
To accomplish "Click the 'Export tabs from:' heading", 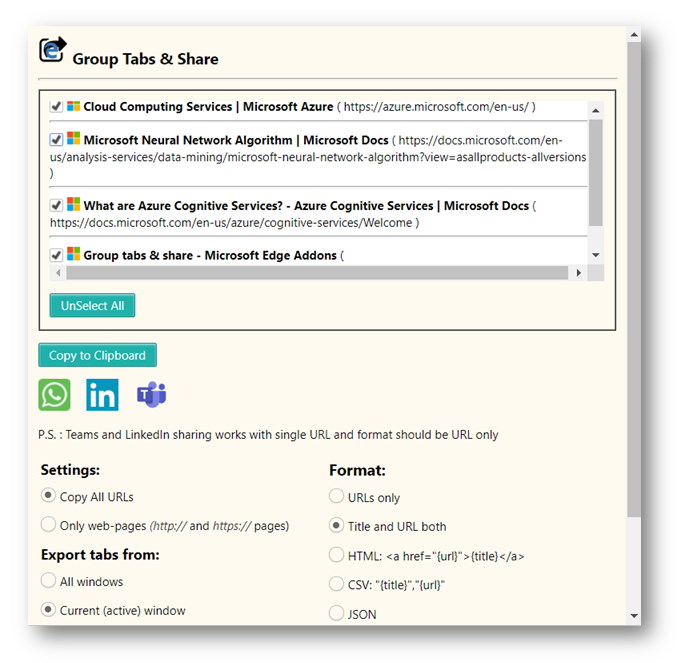I will pyautogui.click(x=100, y=554).
